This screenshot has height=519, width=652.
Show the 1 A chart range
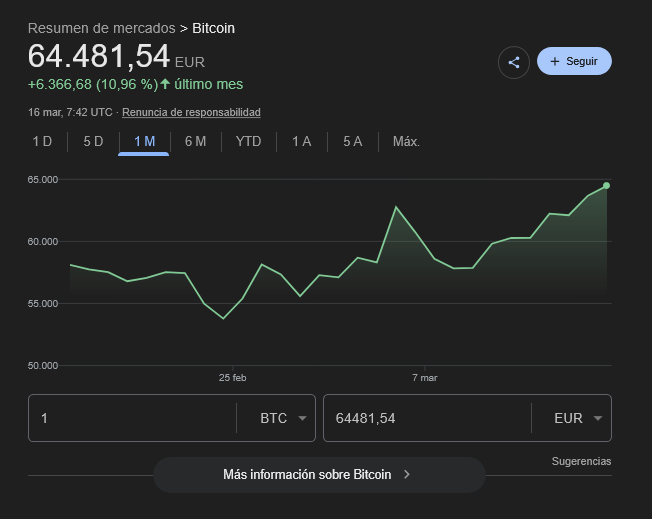301,141
